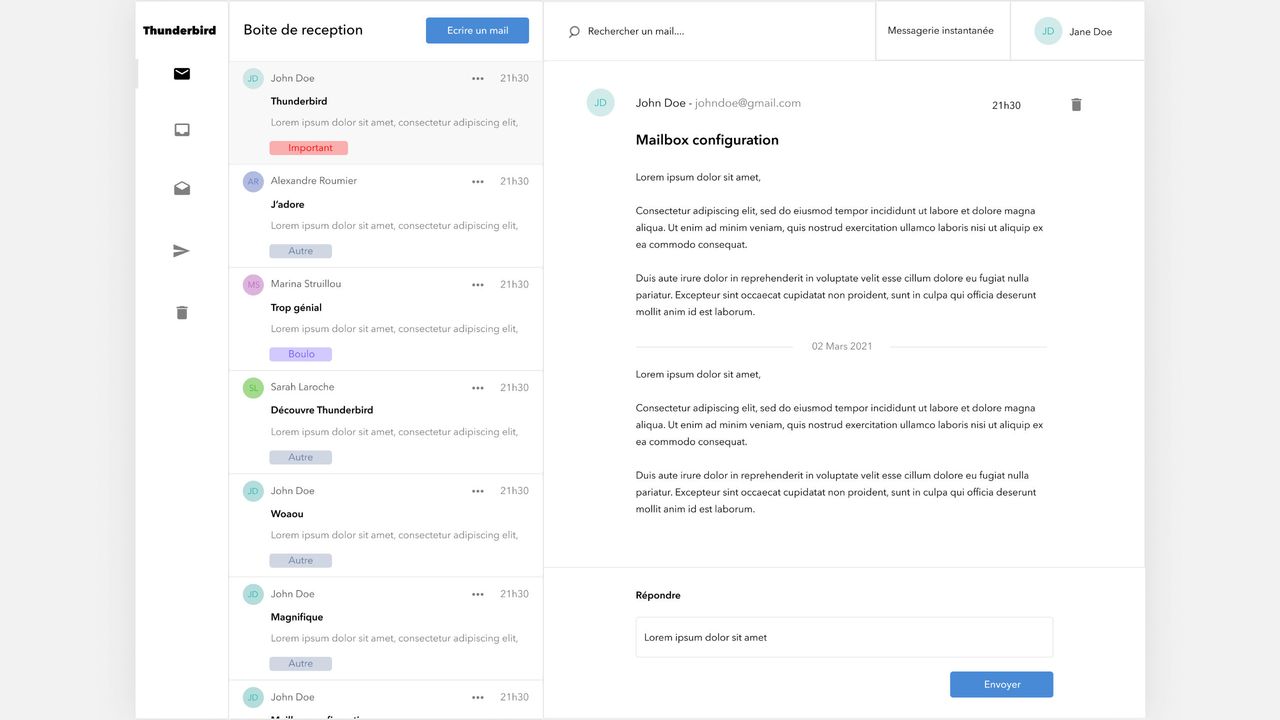Click the Répondre reply text field

[844, 637]
